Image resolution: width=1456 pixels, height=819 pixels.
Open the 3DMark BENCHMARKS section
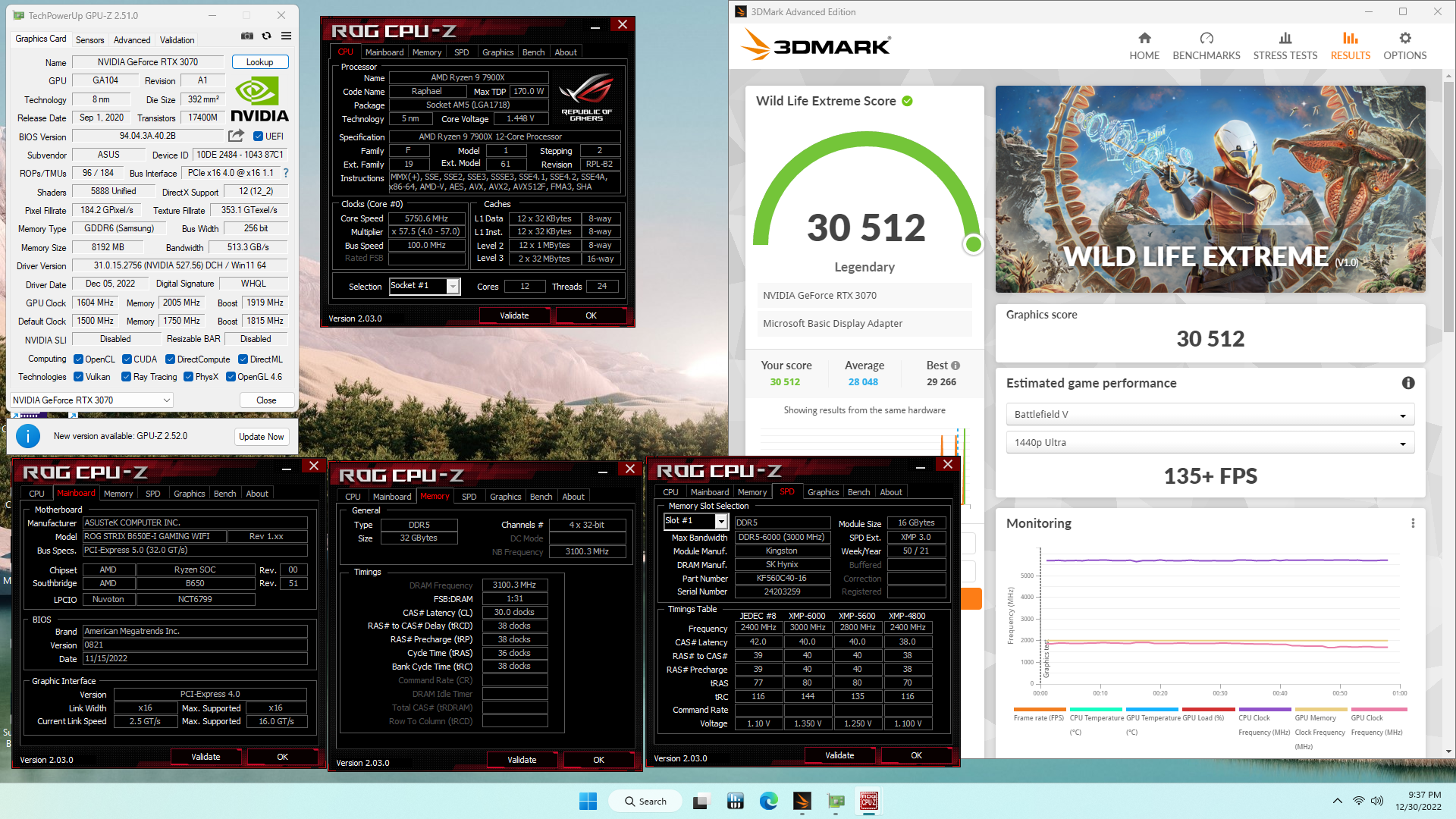click(x=1207, y=45)
